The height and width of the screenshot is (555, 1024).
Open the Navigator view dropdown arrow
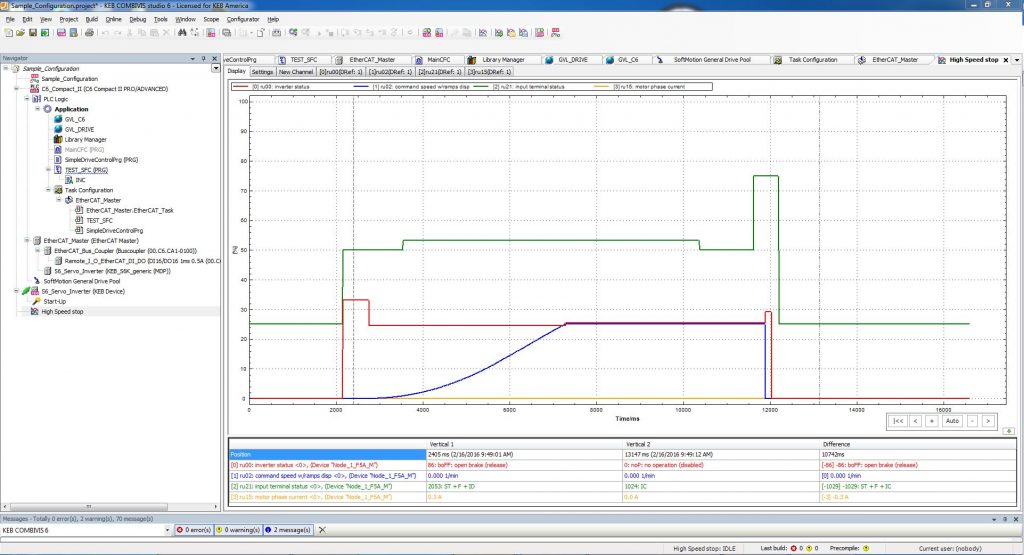click(x=216, y=68)
